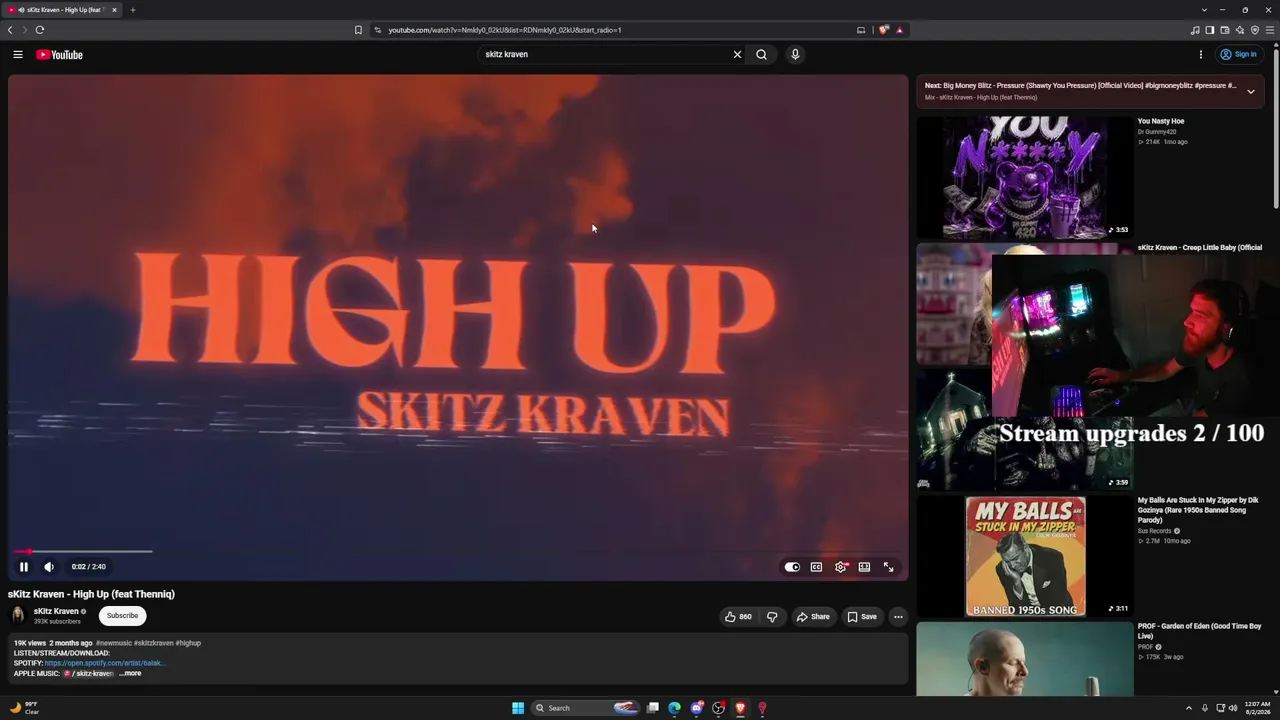Reload the current page
Screen dimensions: 1280x720
click(40, 30)
